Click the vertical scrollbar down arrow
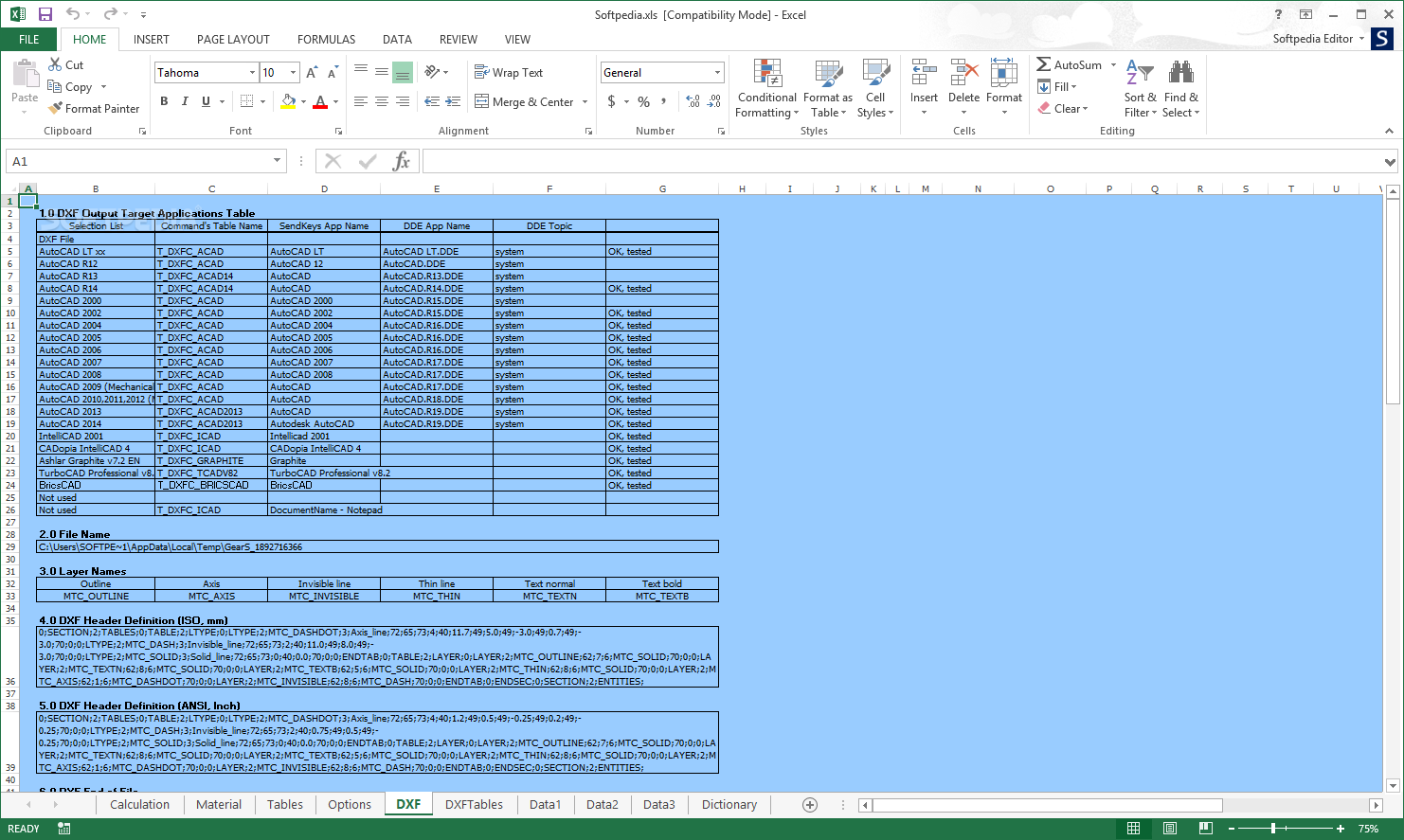 tap(1393, 785)
